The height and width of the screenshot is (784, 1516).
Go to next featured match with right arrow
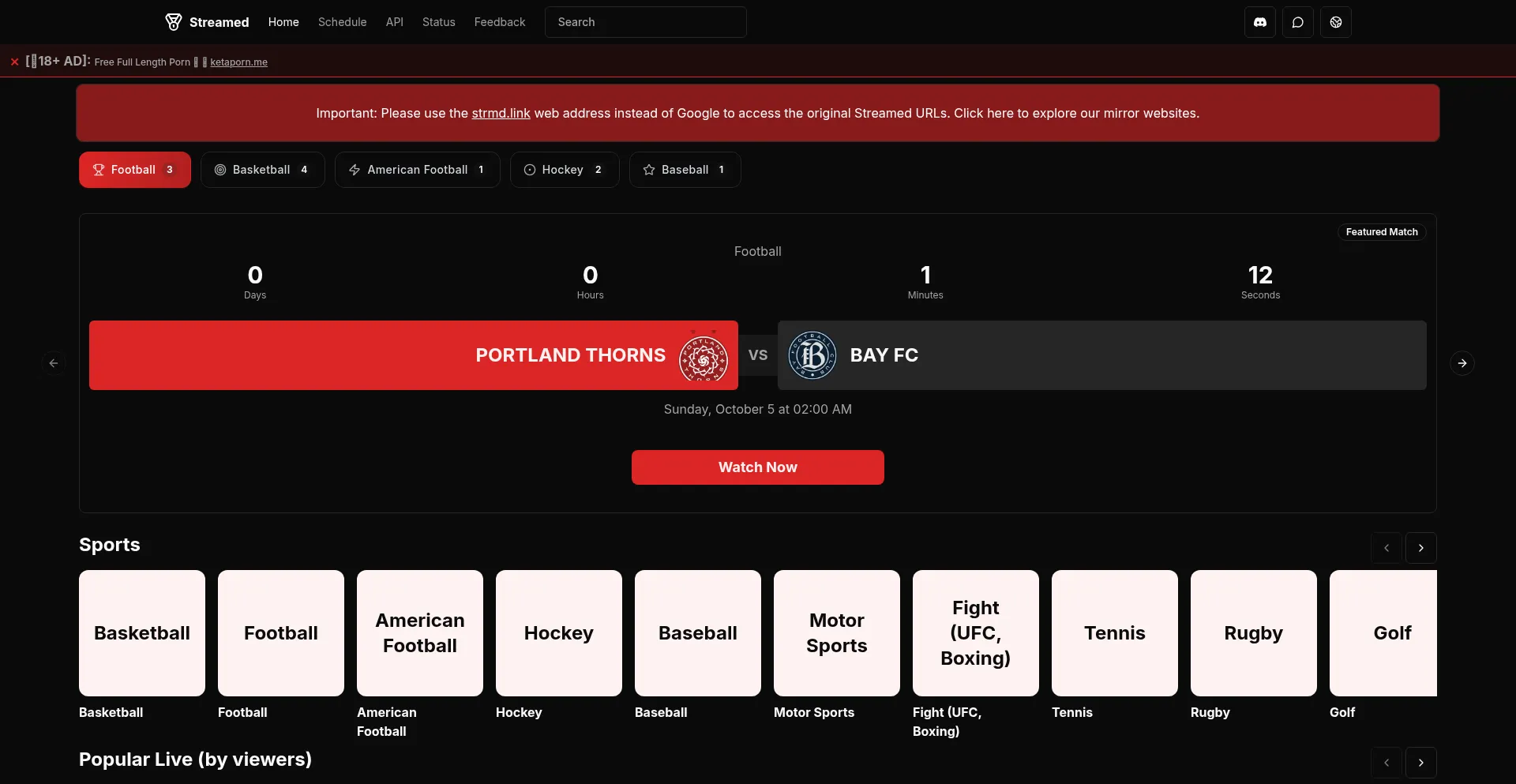1462,363
